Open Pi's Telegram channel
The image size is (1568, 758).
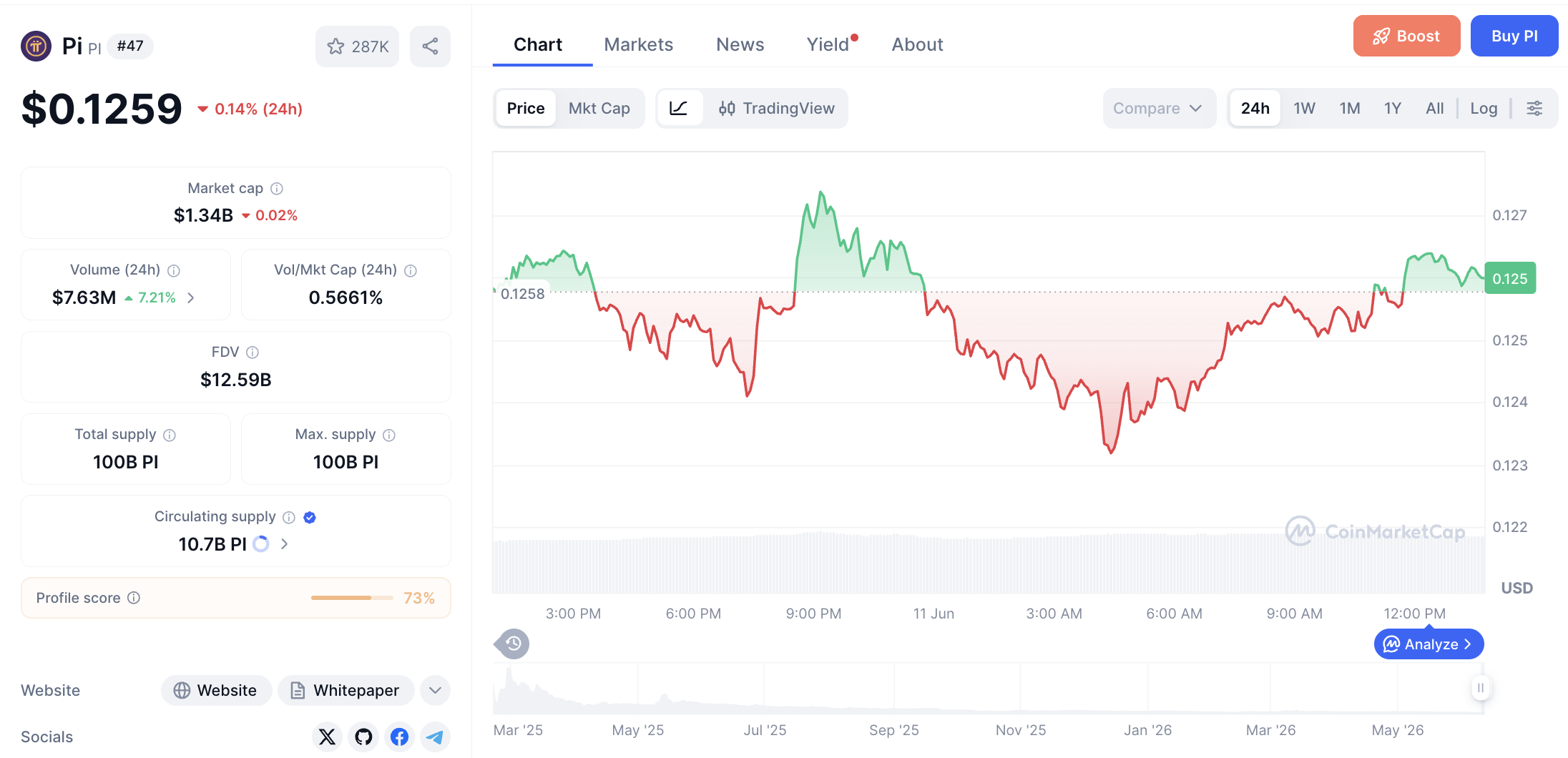tap(436, 737)
